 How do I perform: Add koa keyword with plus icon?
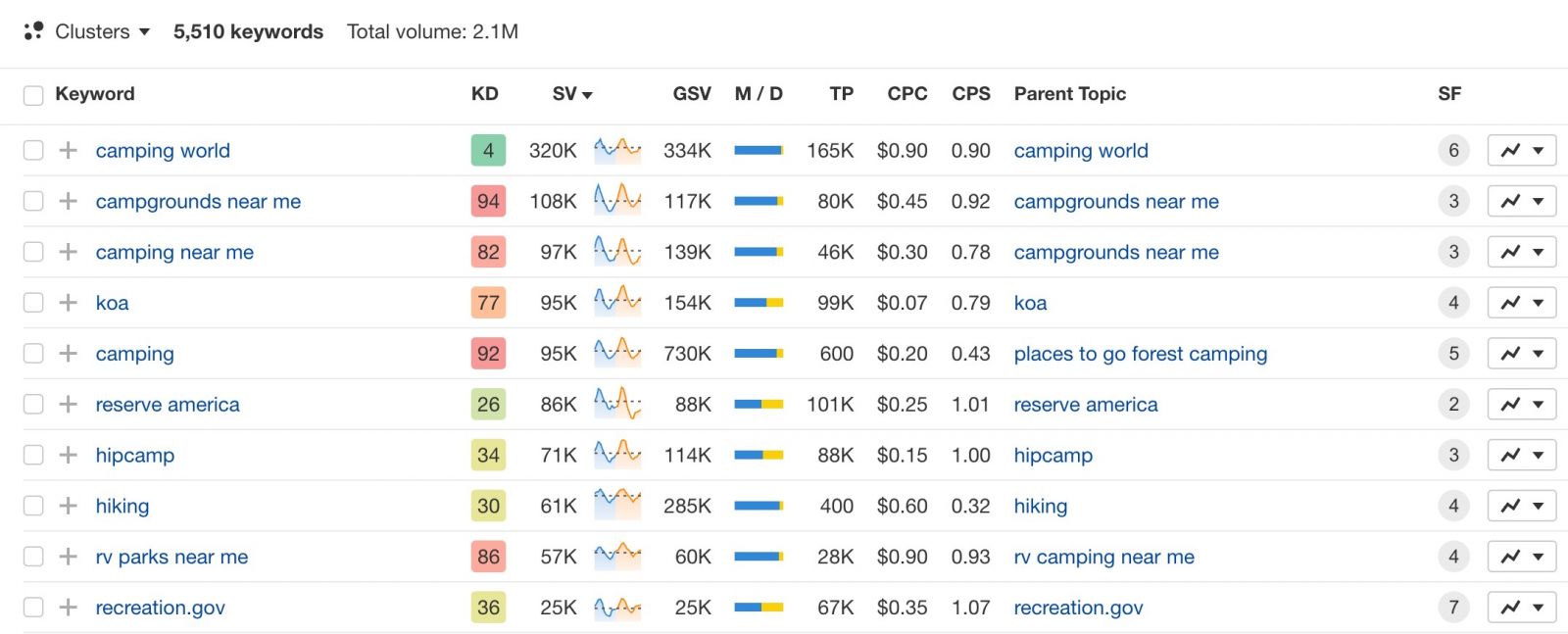click(x=68, y=303)
